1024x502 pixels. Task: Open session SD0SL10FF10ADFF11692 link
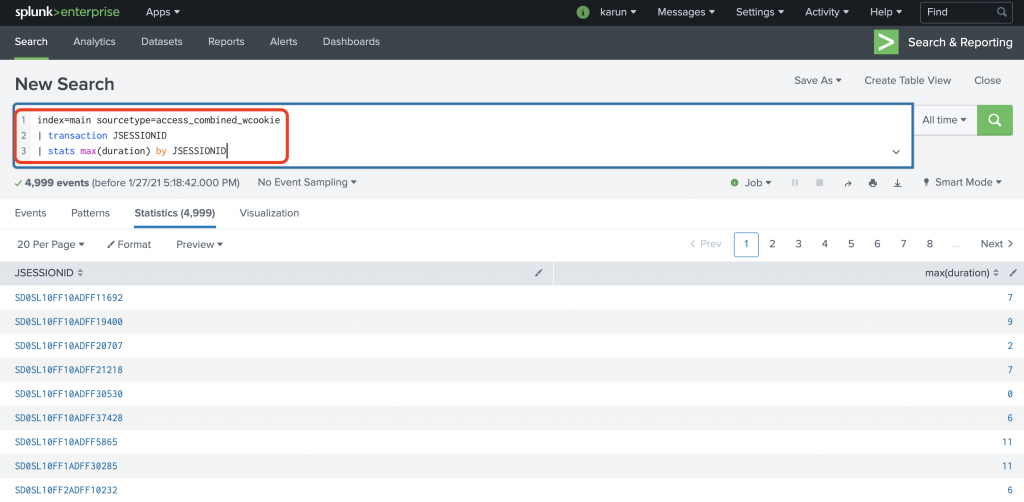click(69, 298)
